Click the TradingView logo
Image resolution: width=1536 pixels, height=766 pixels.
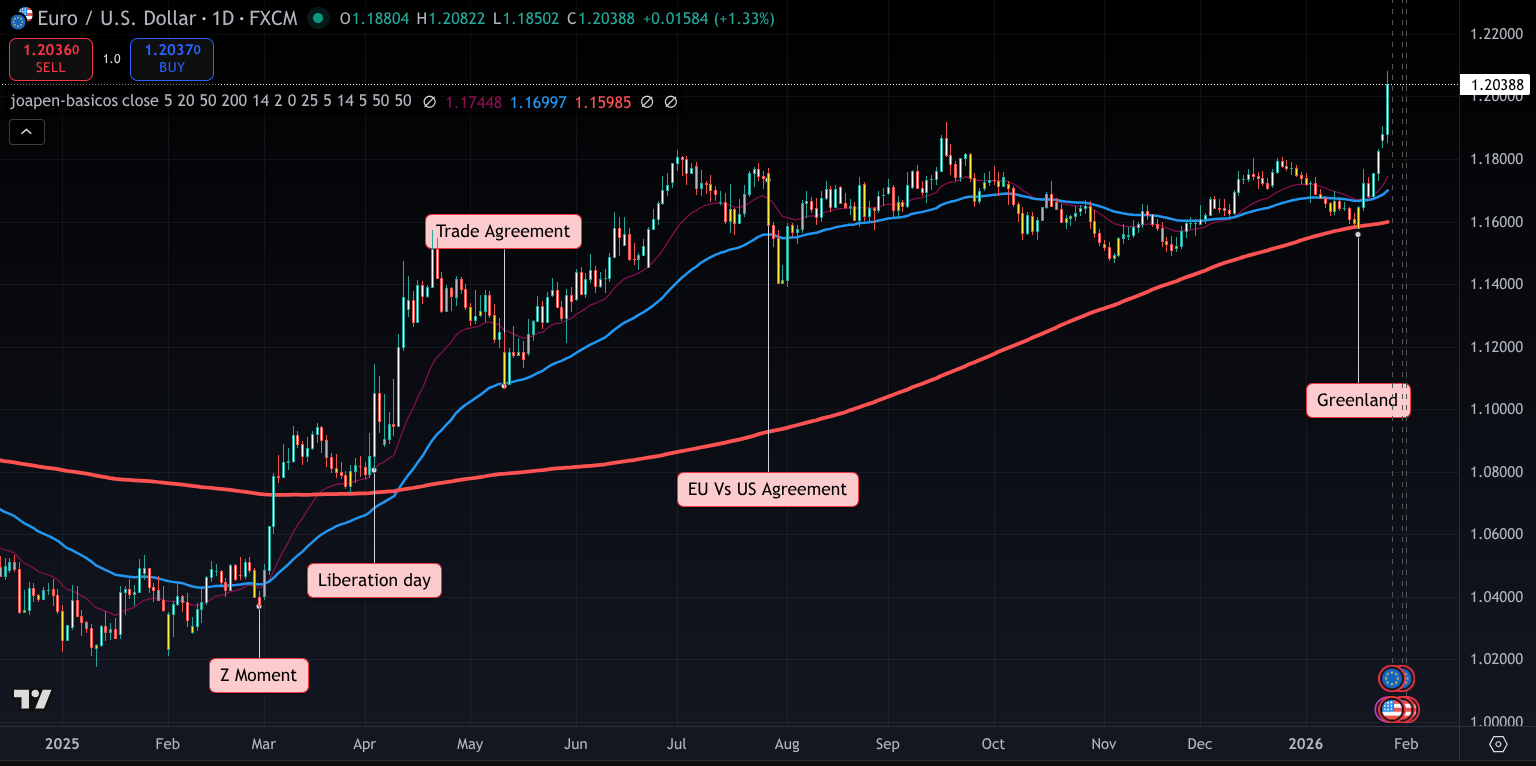coord(32,699)
